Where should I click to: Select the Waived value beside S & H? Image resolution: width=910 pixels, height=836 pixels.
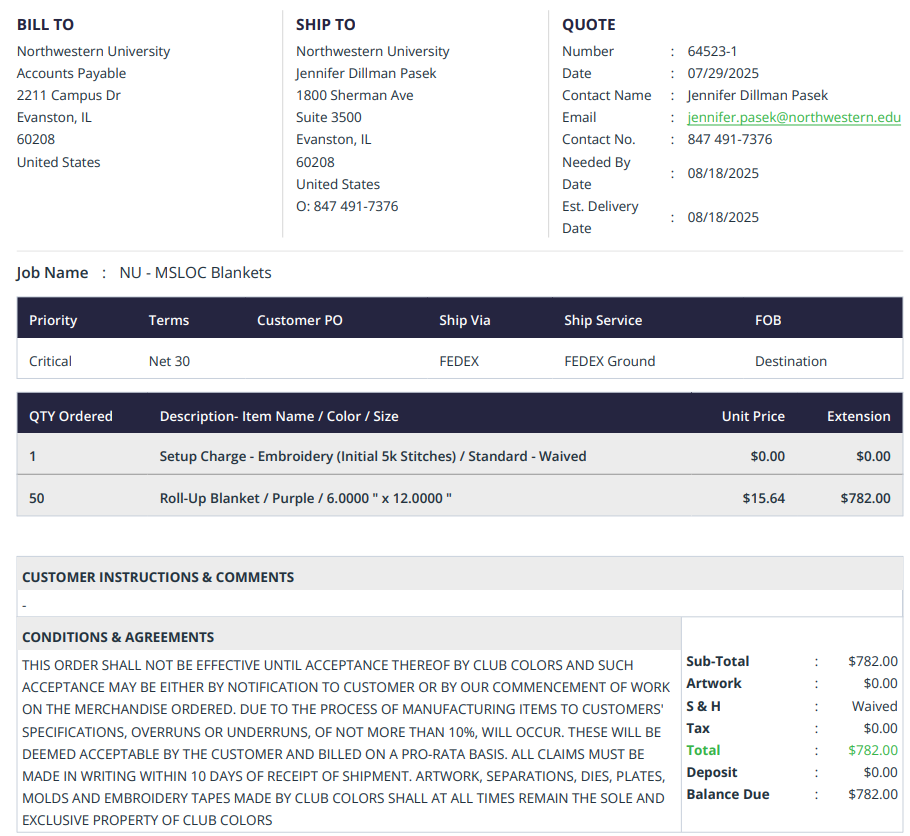coord(874,706)
